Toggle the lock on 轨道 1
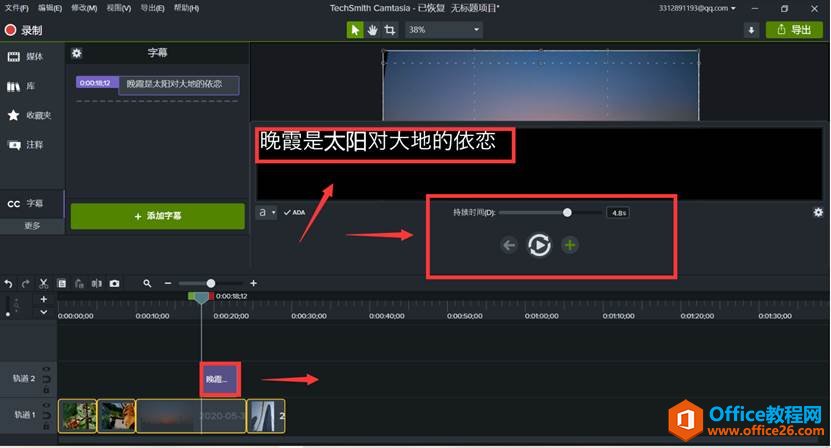The image size is (831, 448). (x=46, y=426)
